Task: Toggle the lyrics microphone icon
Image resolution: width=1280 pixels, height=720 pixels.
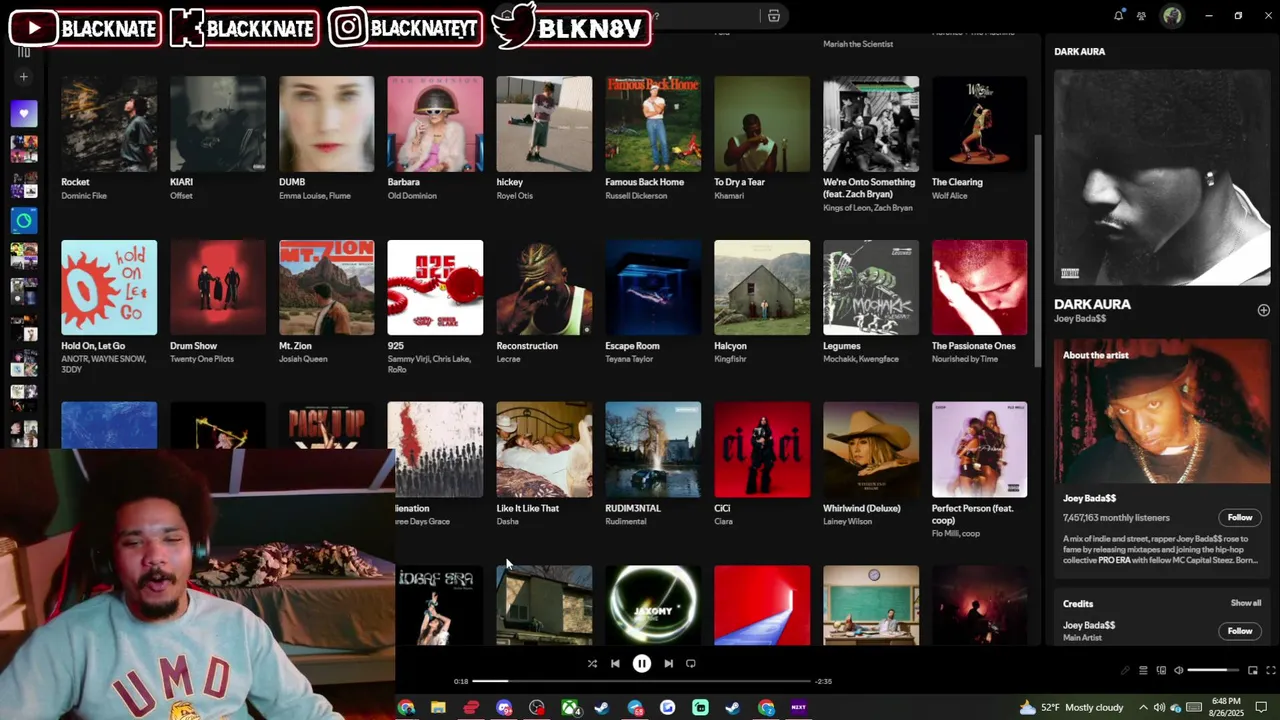Action: click(1125, 670)
